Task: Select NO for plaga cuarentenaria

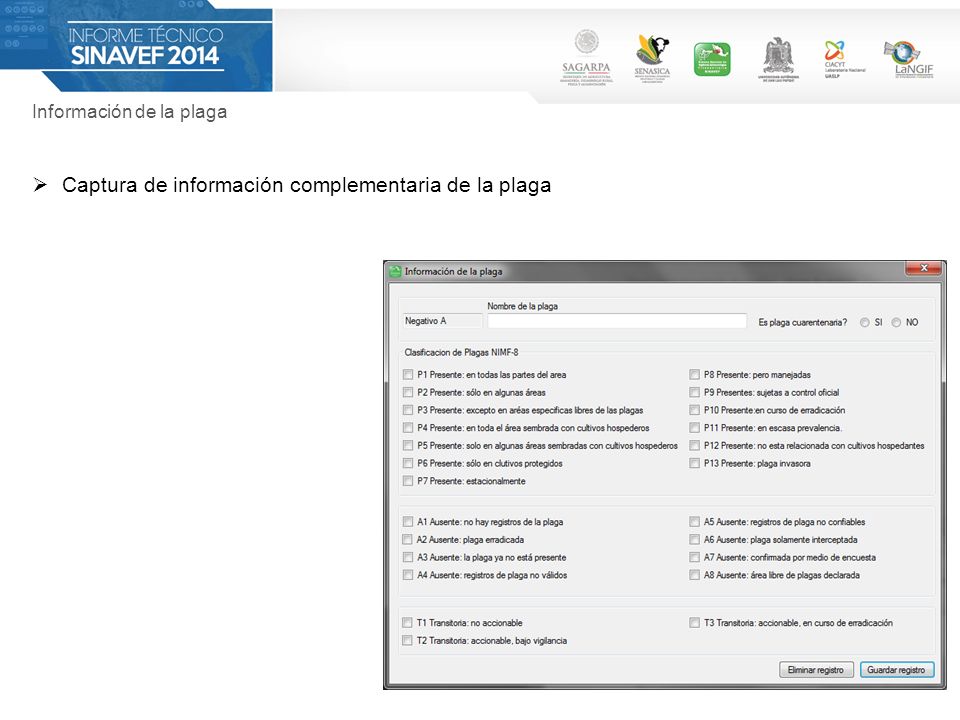Action: (896, 323)
